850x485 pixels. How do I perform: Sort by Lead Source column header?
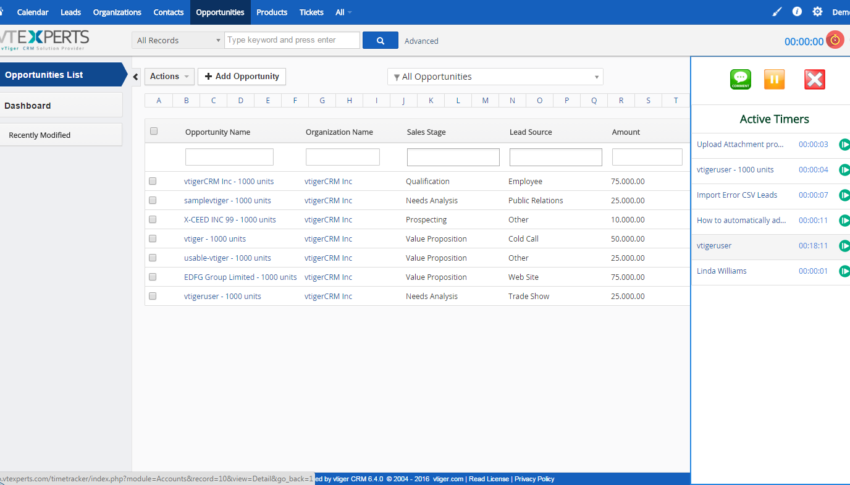531,132
